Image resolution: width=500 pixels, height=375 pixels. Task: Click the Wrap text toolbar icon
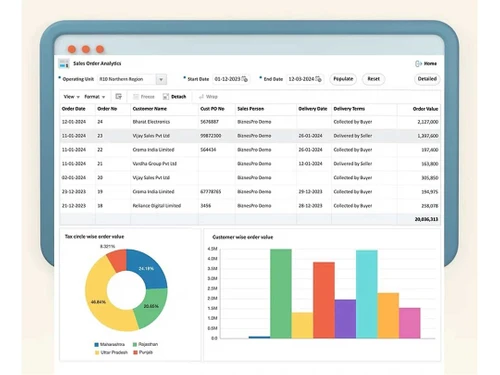[x=201, y=97]
